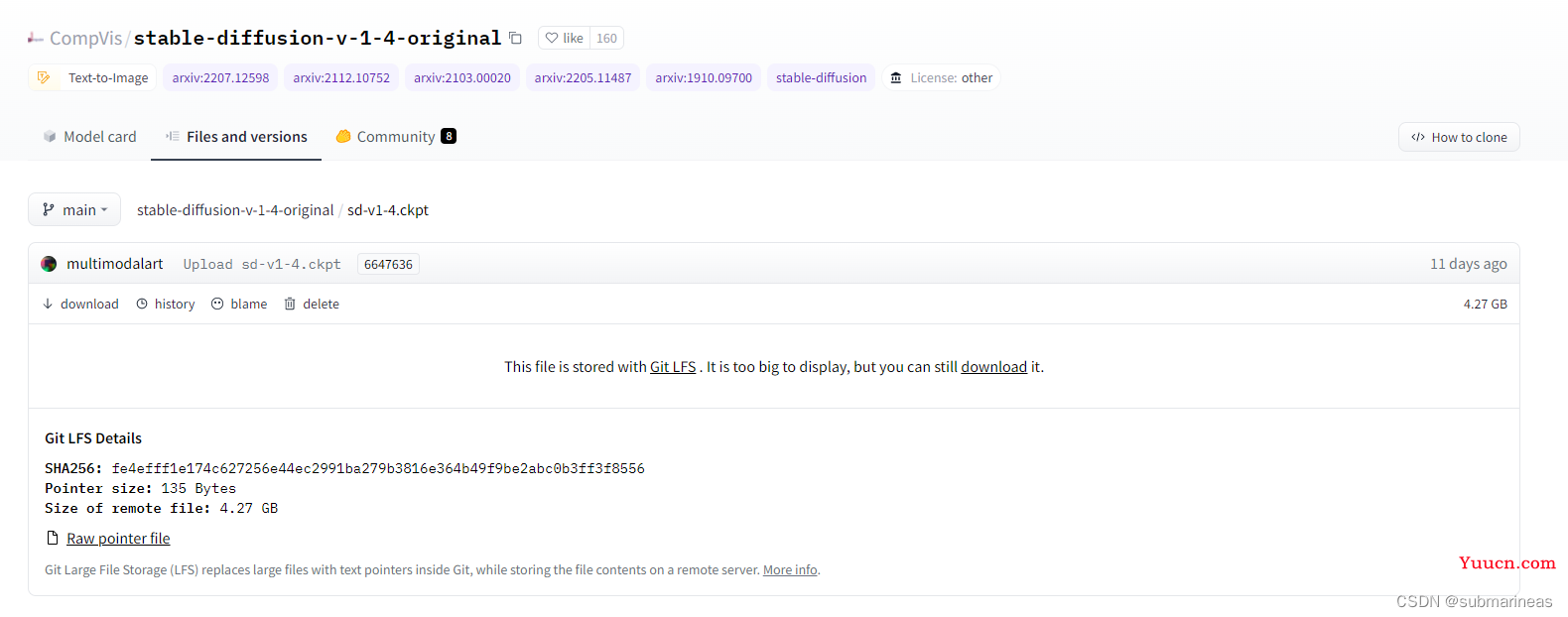Click the heart like button
The width and height of the screenshot is (1568, 617).
565,38
